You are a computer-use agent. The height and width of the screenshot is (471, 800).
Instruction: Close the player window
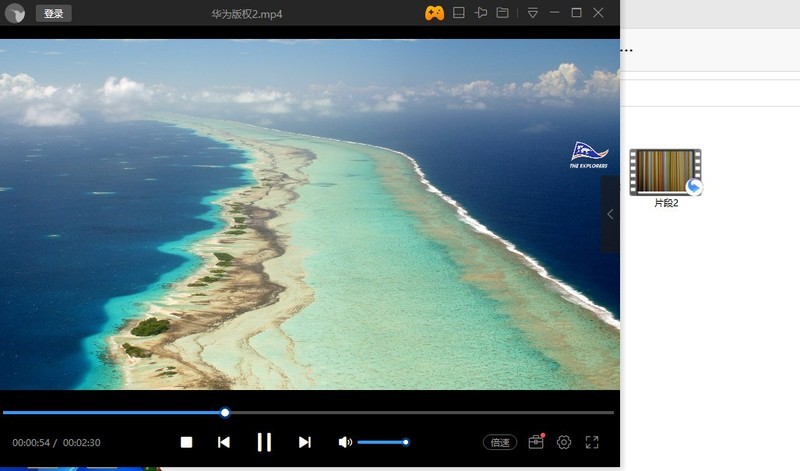(598, 13)
